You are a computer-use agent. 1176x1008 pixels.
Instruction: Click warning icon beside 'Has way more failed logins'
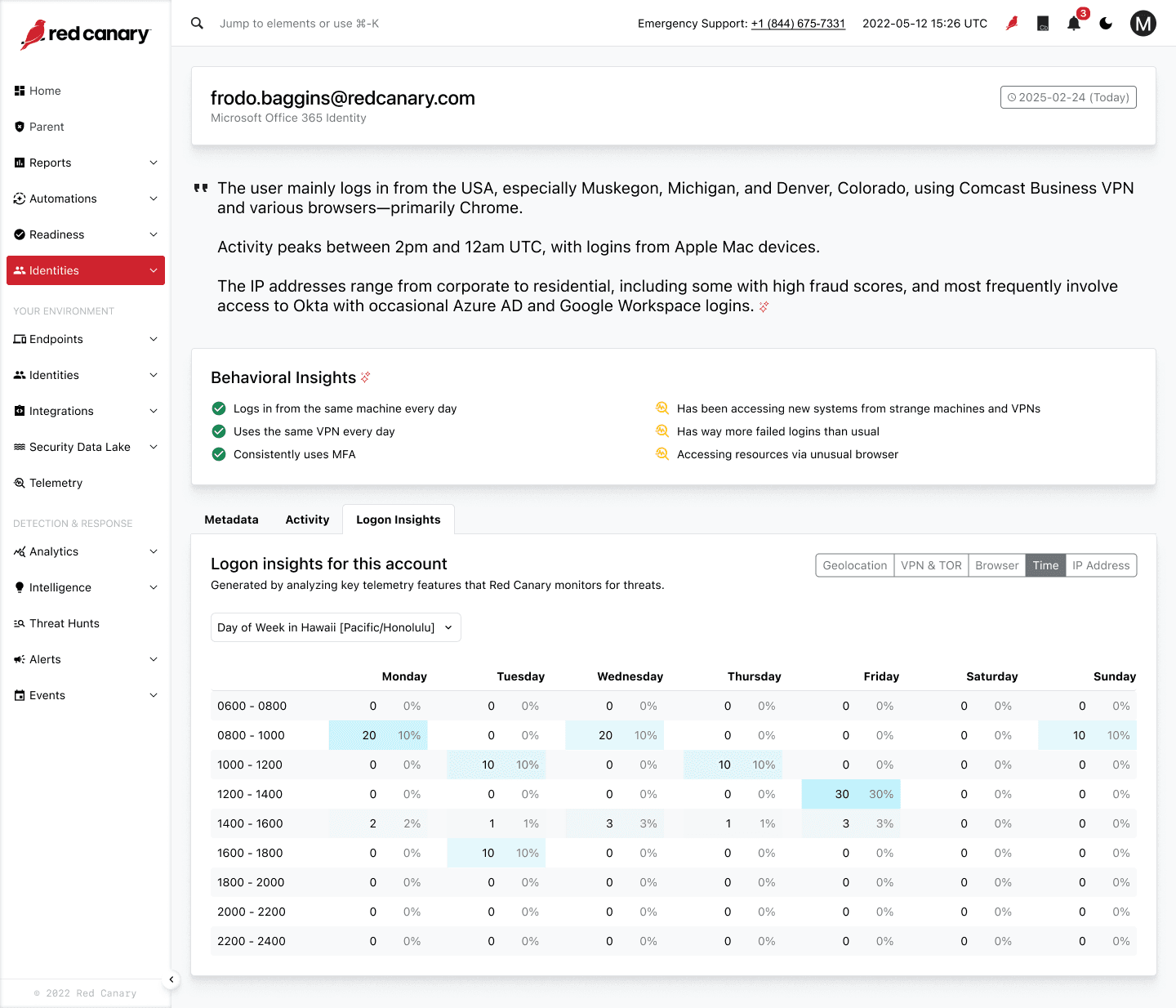tap(662, 430)
